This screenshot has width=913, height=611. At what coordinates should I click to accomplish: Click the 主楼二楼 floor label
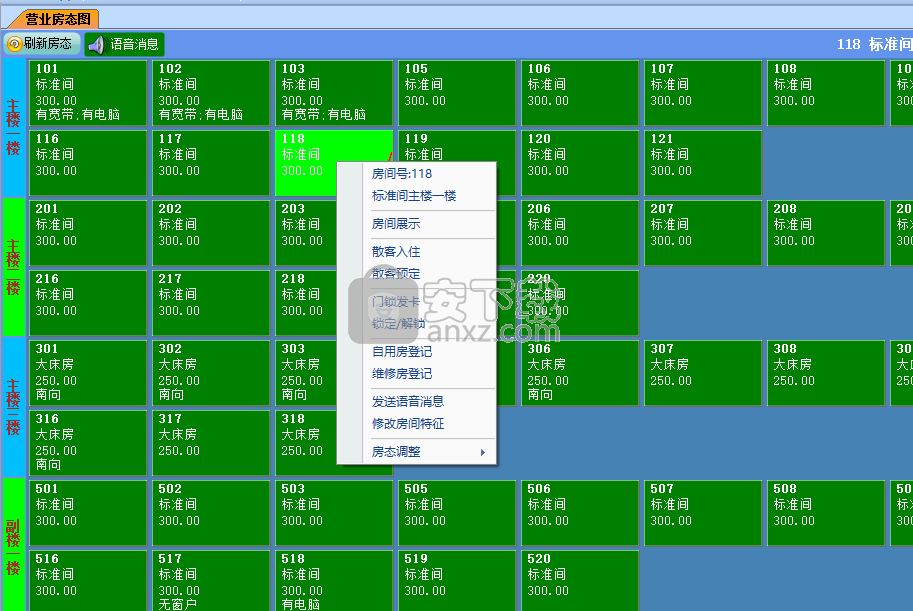coord(13,267)
